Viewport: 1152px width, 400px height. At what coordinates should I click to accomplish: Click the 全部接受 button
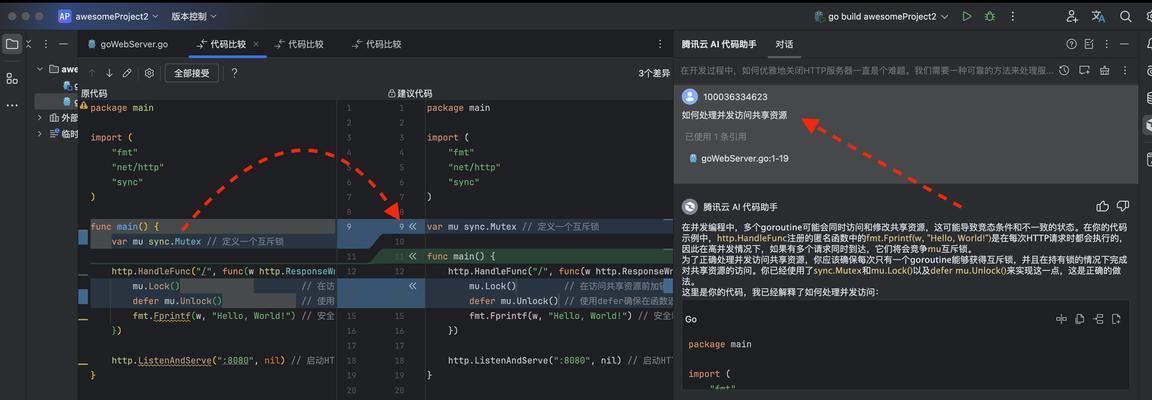click(191, 73)
